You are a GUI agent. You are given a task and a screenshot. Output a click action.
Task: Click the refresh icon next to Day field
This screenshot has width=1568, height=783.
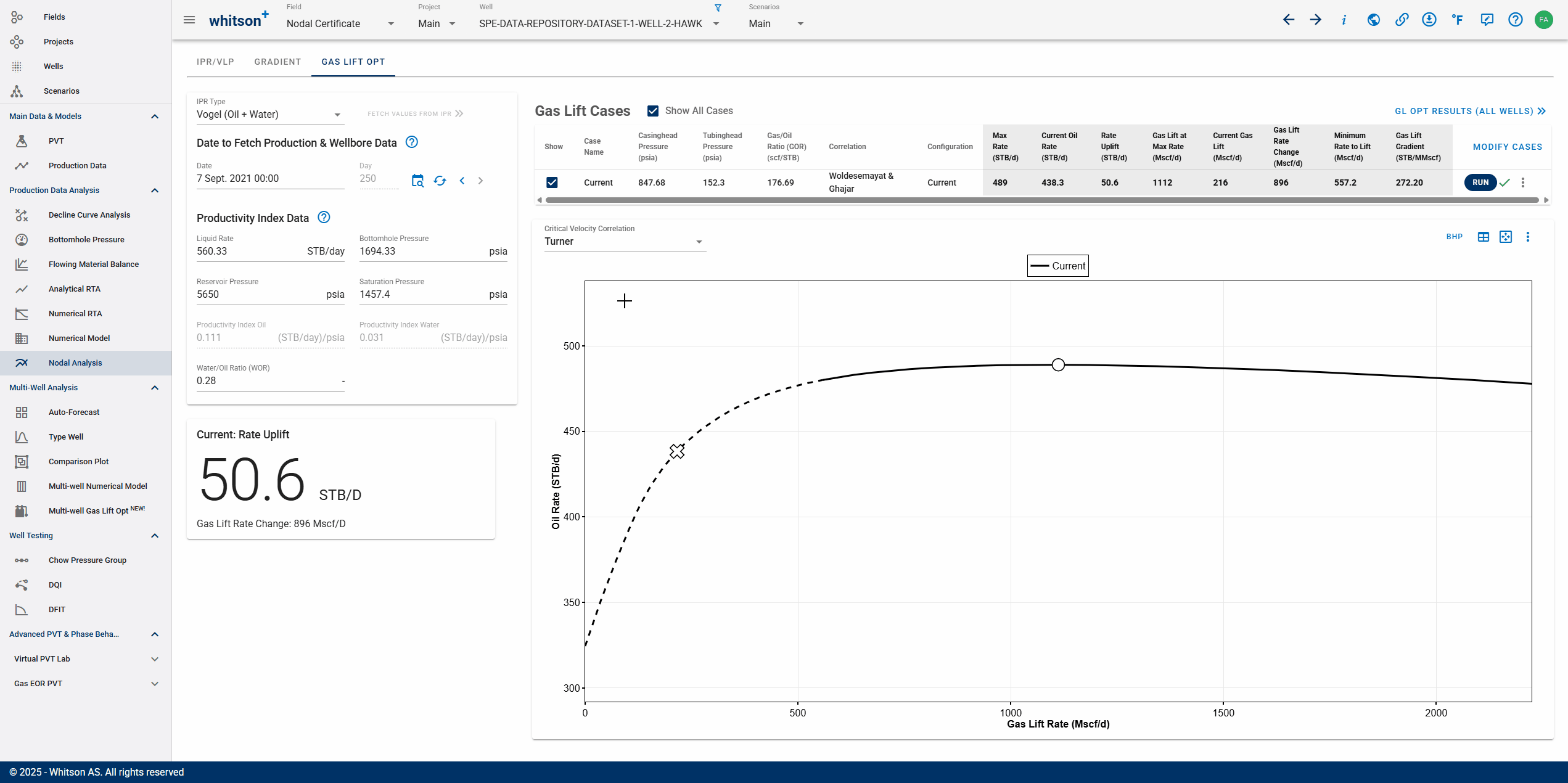pos(440,181)
